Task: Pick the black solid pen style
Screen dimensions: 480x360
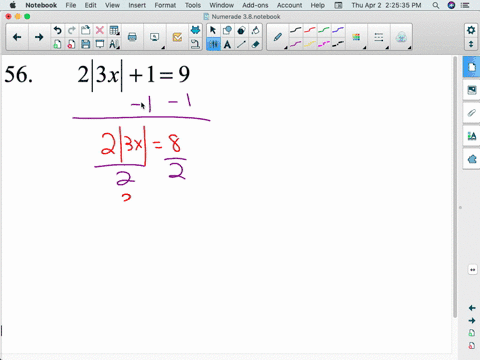Action: pyautogui.click(x=295, y=30)
